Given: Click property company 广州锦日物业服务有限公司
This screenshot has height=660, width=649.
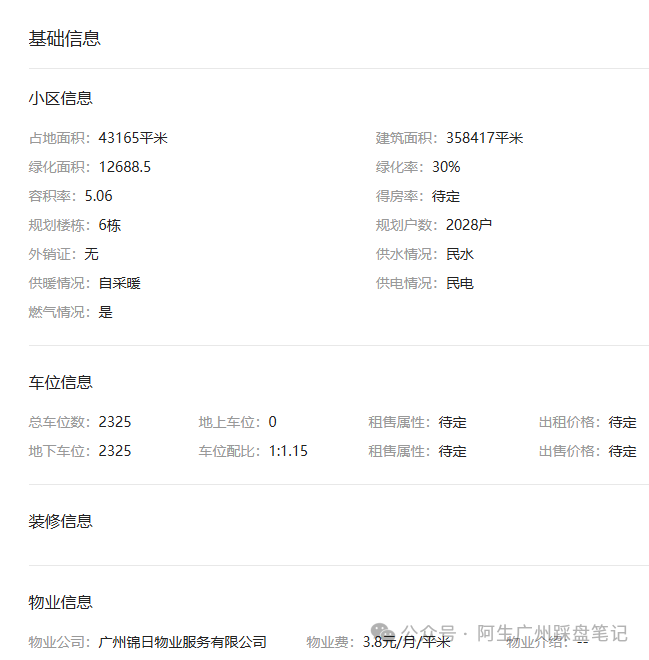Looking at the screenshot, I should tap(182, 642).
